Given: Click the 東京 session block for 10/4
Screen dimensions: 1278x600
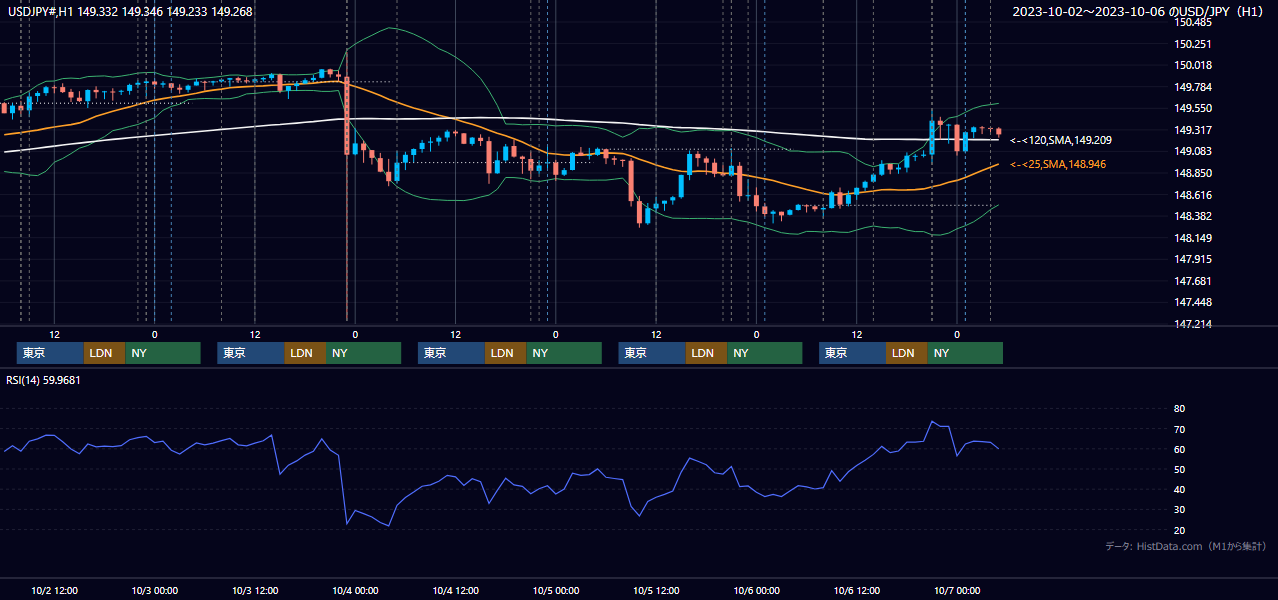Looking at the screenshot, I should (x=451, y=353).
